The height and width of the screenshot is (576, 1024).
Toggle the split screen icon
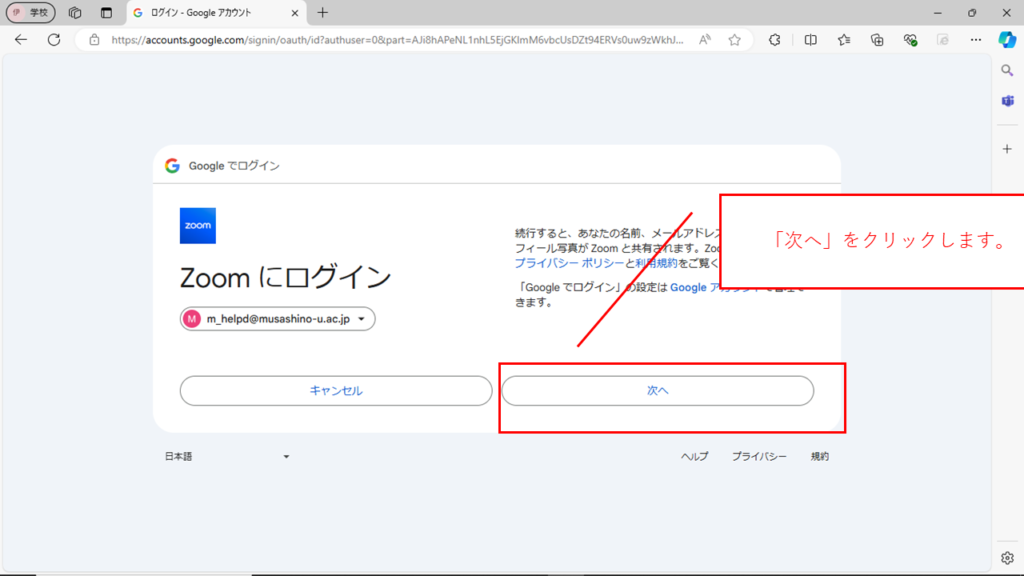pos(810,40)
